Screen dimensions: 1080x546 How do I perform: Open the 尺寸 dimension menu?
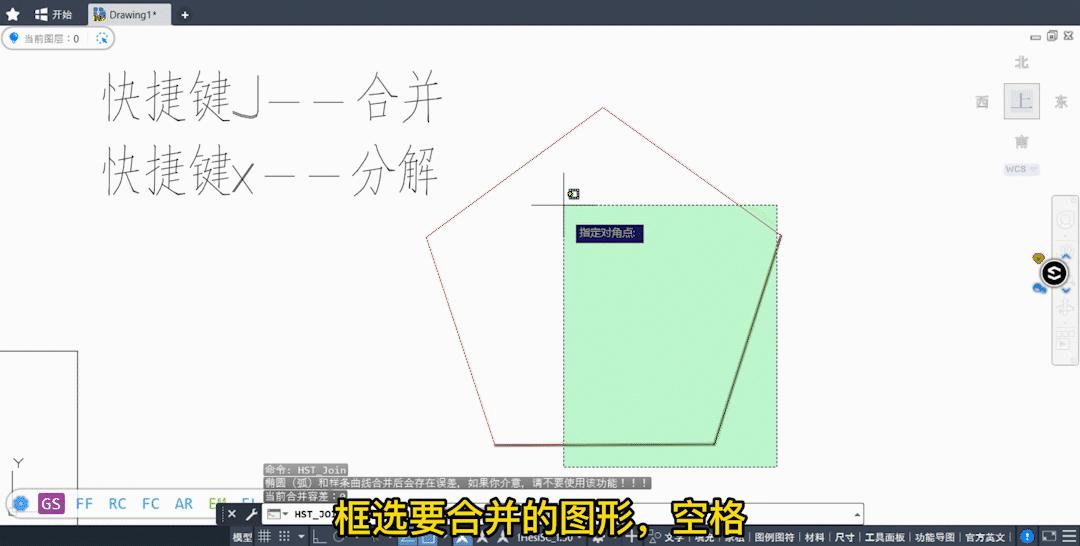pos(844,537)
